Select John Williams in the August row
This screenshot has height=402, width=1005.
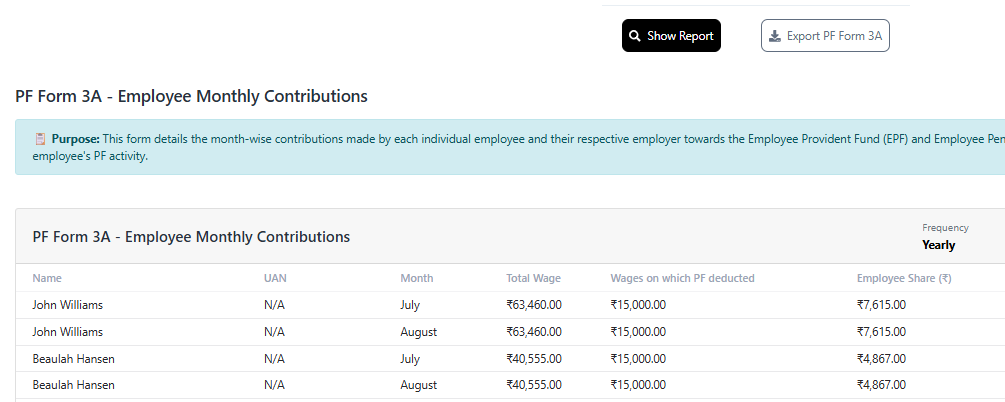pyautogui.click(x=68, y=332)
